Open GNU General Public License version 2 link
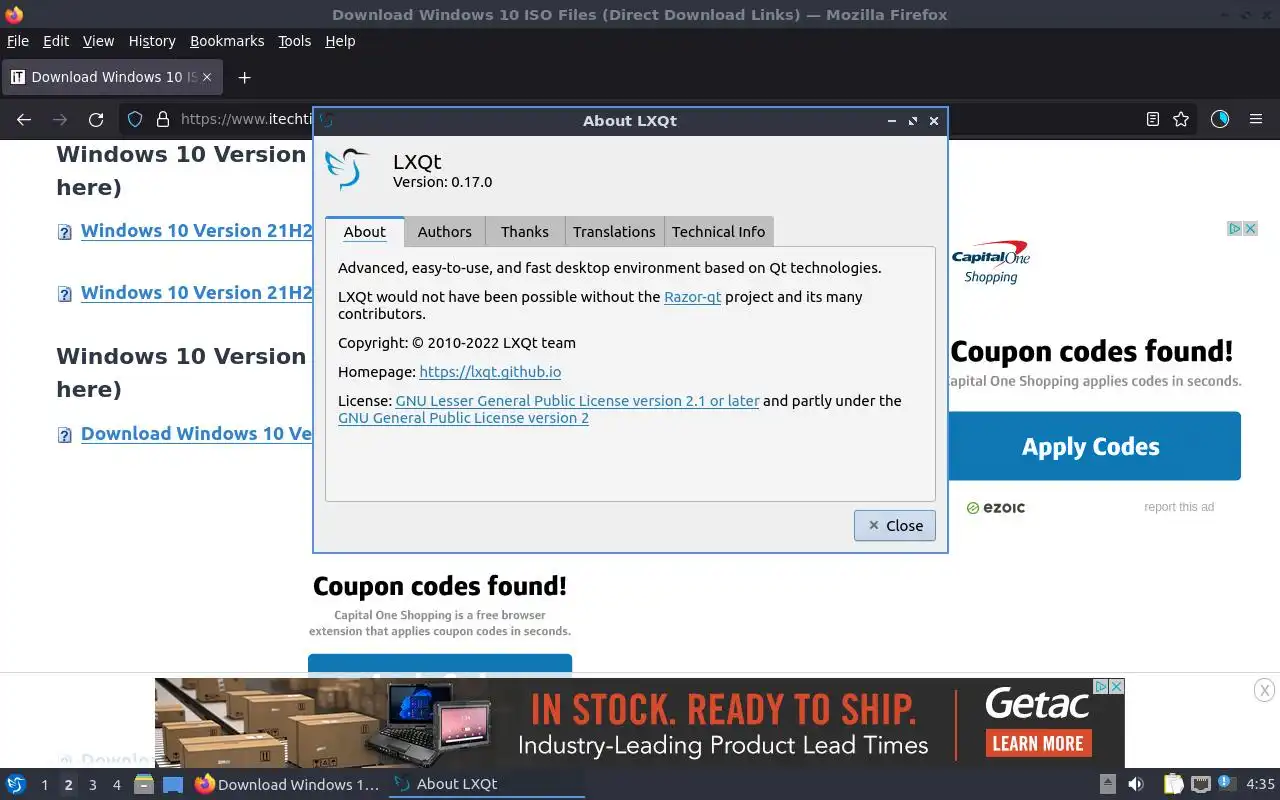The height and width of the screenshot is (800, 1280). pyautogui.click(x=463, y=417)
